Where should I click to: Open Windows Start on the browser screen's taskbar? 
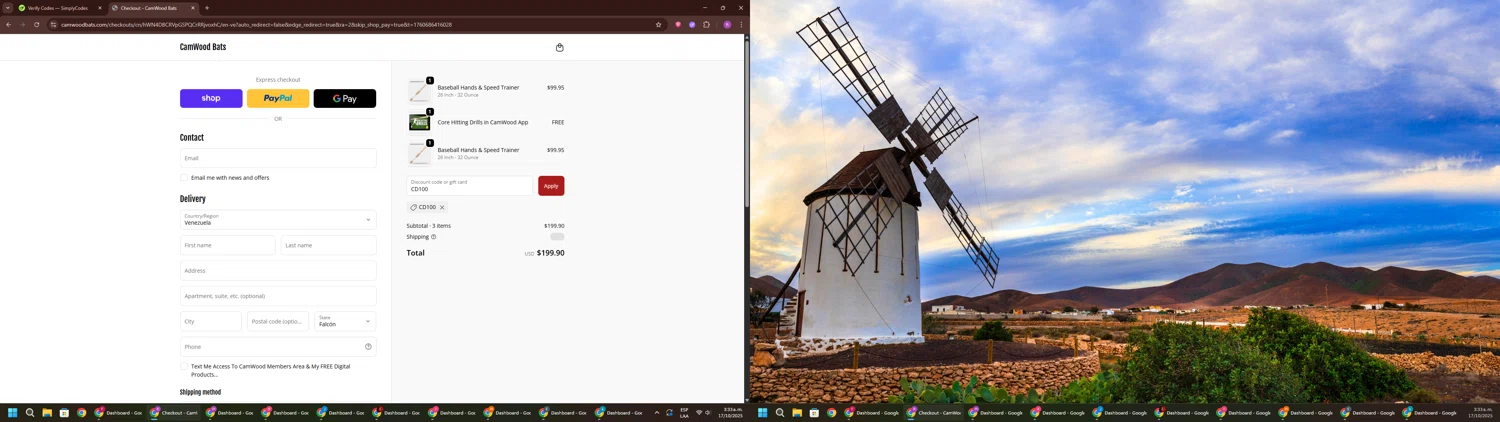(x=13, y=412)
